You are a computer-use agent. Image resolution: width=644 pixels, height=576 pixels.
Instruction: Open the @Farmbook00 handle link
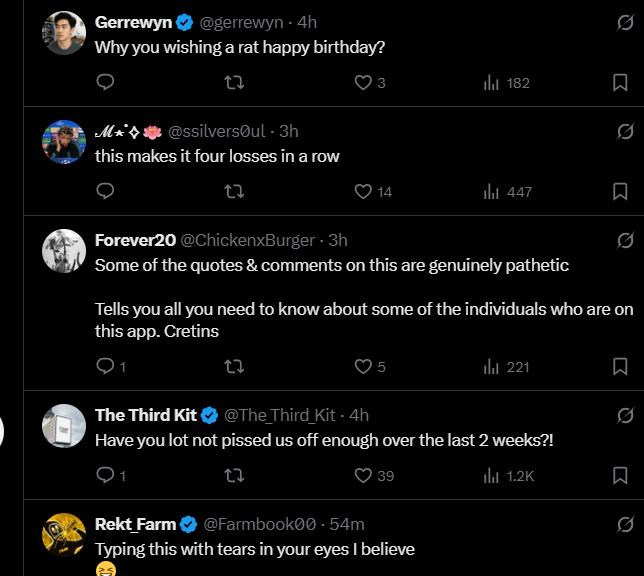(260, 524)
